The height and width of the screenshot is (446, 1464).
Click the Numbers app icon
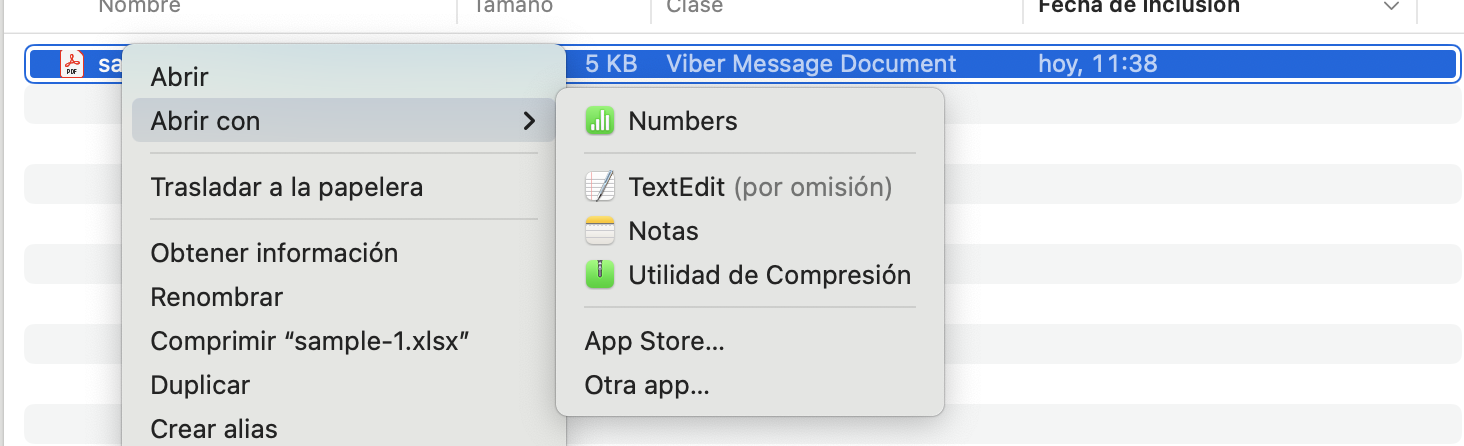point(599,121)
